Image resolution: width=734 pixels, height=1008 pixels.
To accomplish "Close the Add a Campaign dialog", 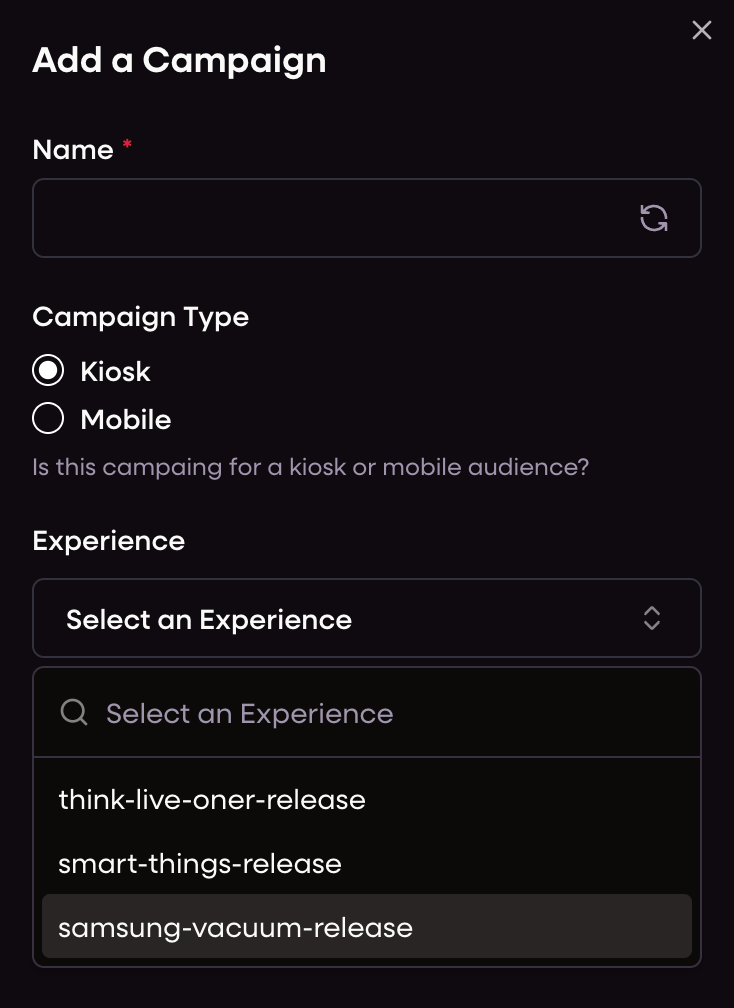I will (701, 30).
